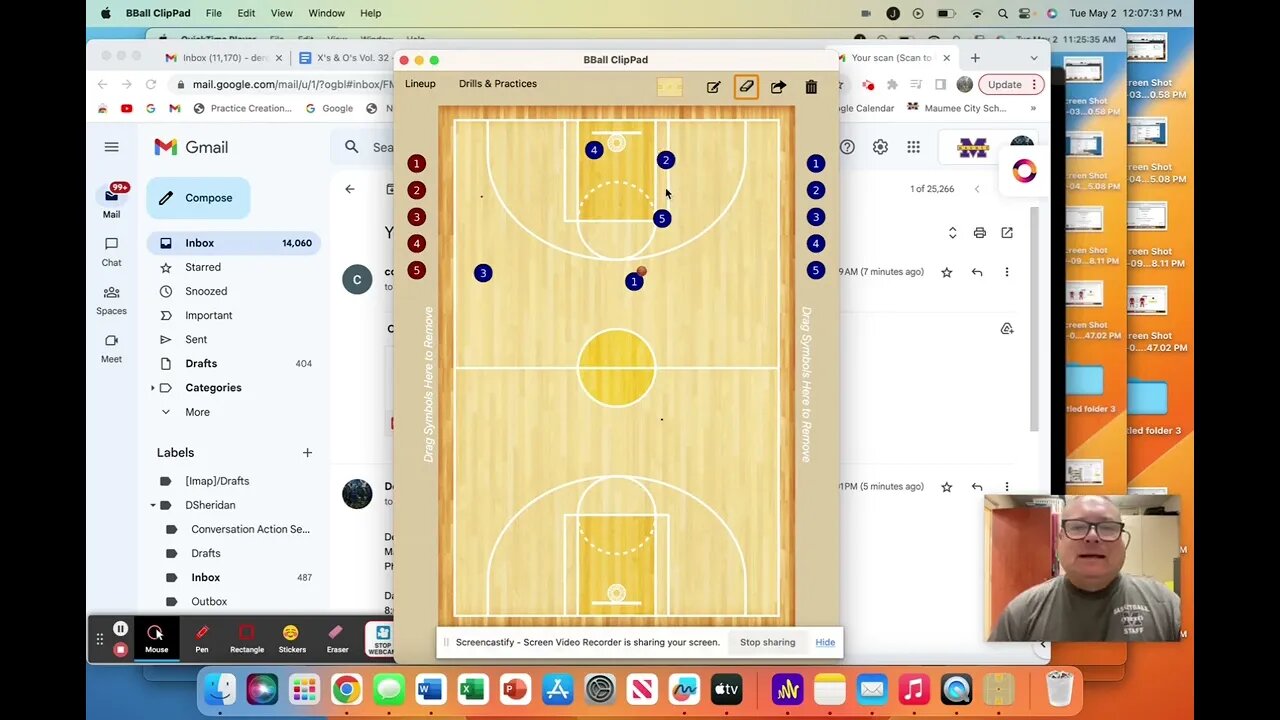Click blue player 3 on the left wing

[483, 273]
